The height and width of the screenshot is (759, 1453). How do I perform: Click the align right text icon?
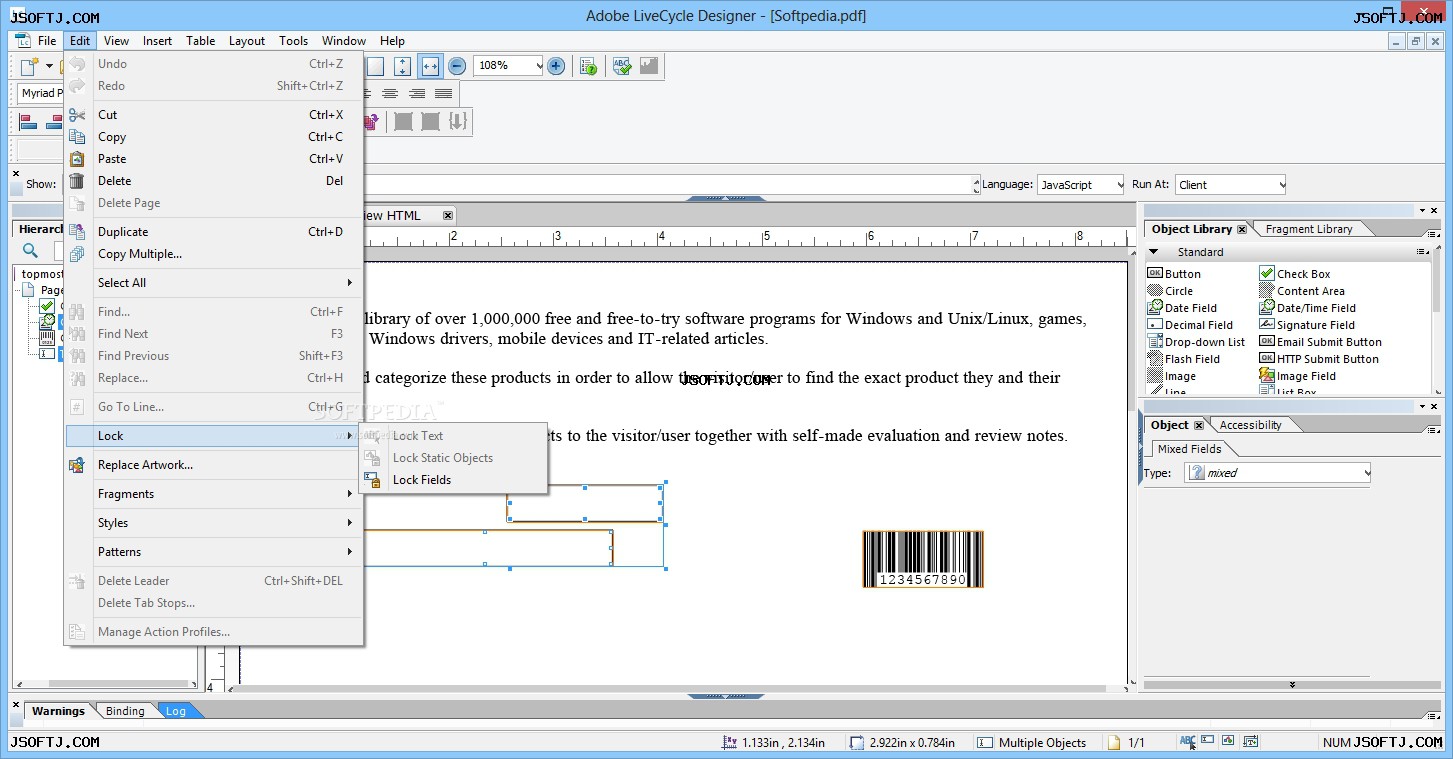click(417, 93)
